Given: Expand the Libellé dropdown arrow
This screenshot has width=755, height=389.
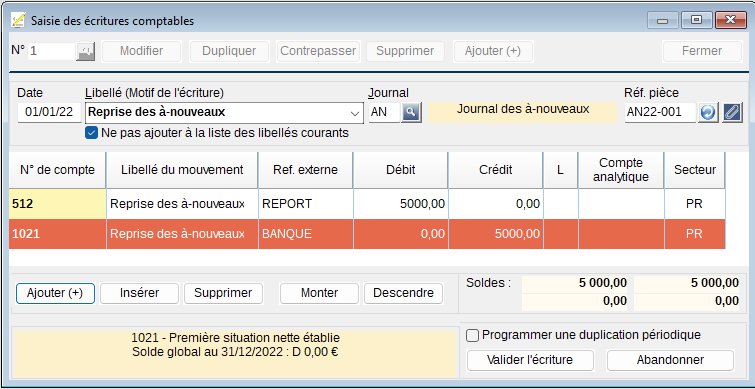Looking at the screenshot, I should [355, 113].
